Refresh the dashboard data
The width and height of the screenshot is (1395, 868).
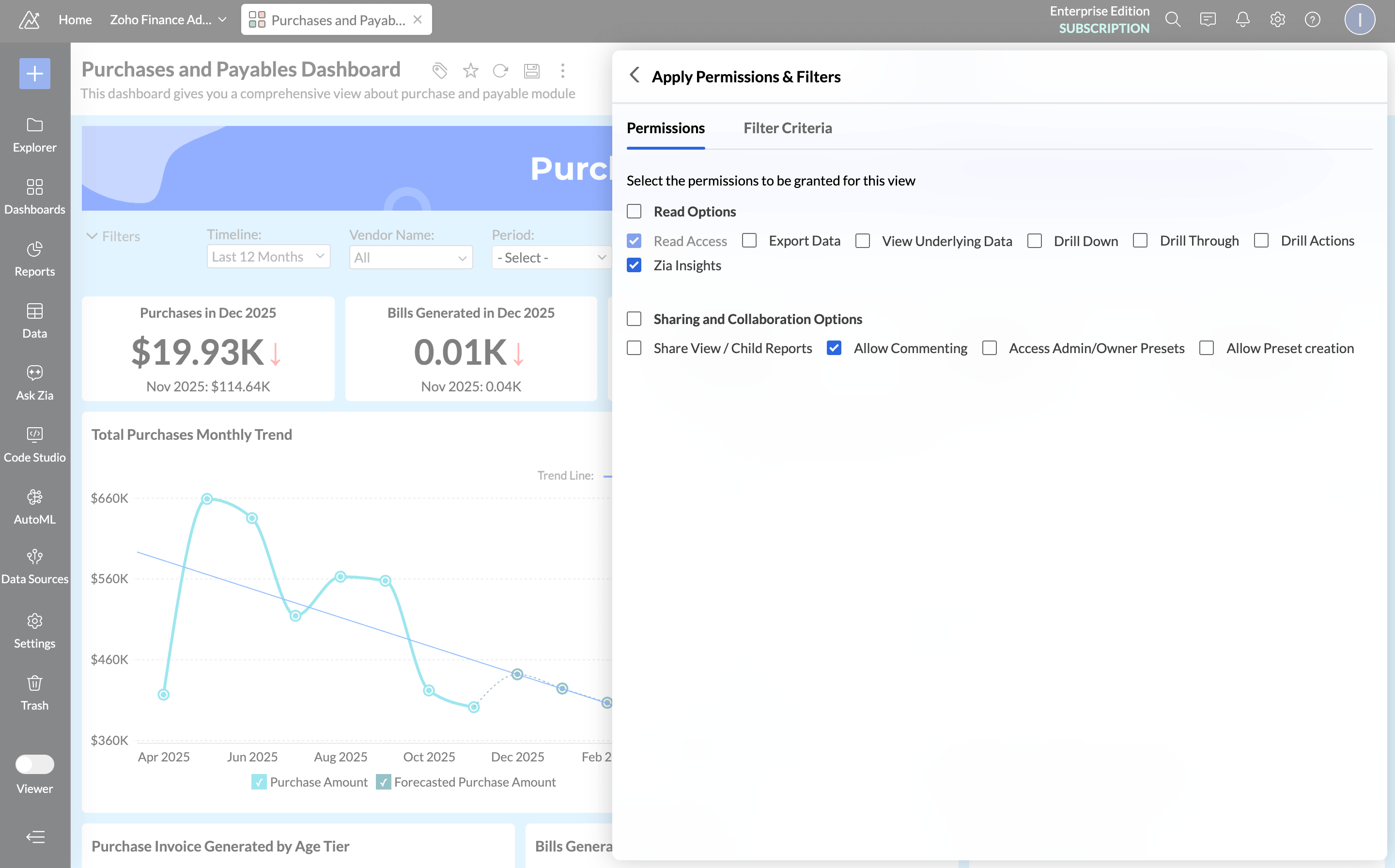tap(500, 71)
